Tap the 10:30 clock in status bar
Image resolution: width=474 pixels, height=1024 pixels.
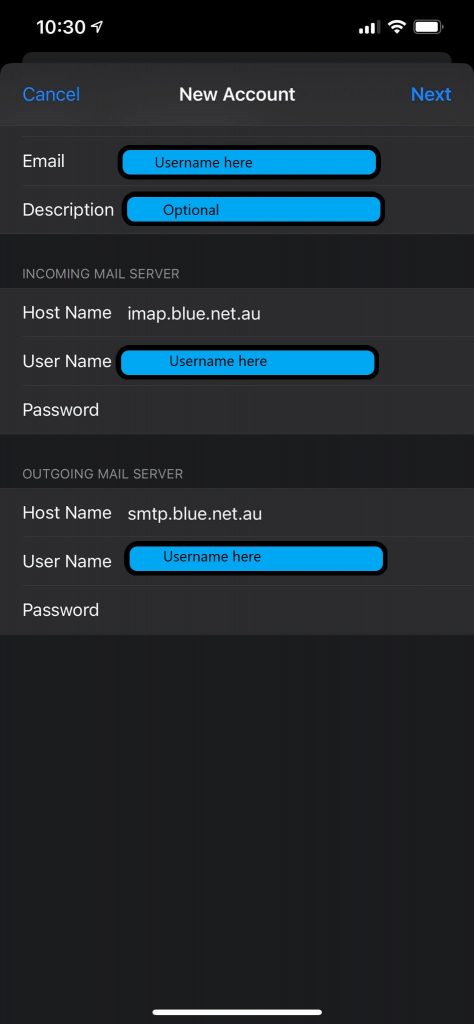[61, 27]
